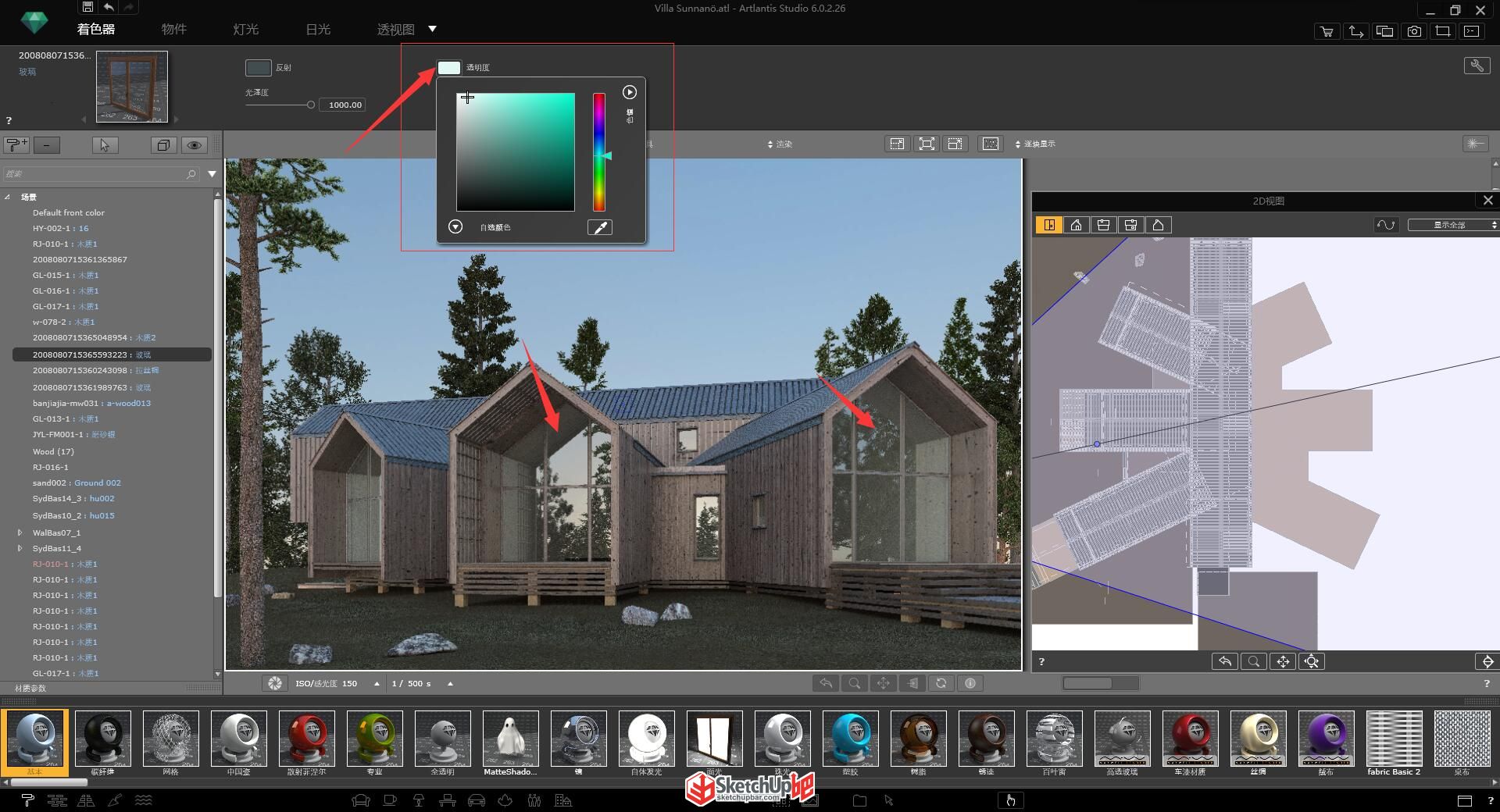Click the rainbow hue slider strip
Image resolution: width=1500 pixels, height=812 pixels.
[x=598, y=152]
